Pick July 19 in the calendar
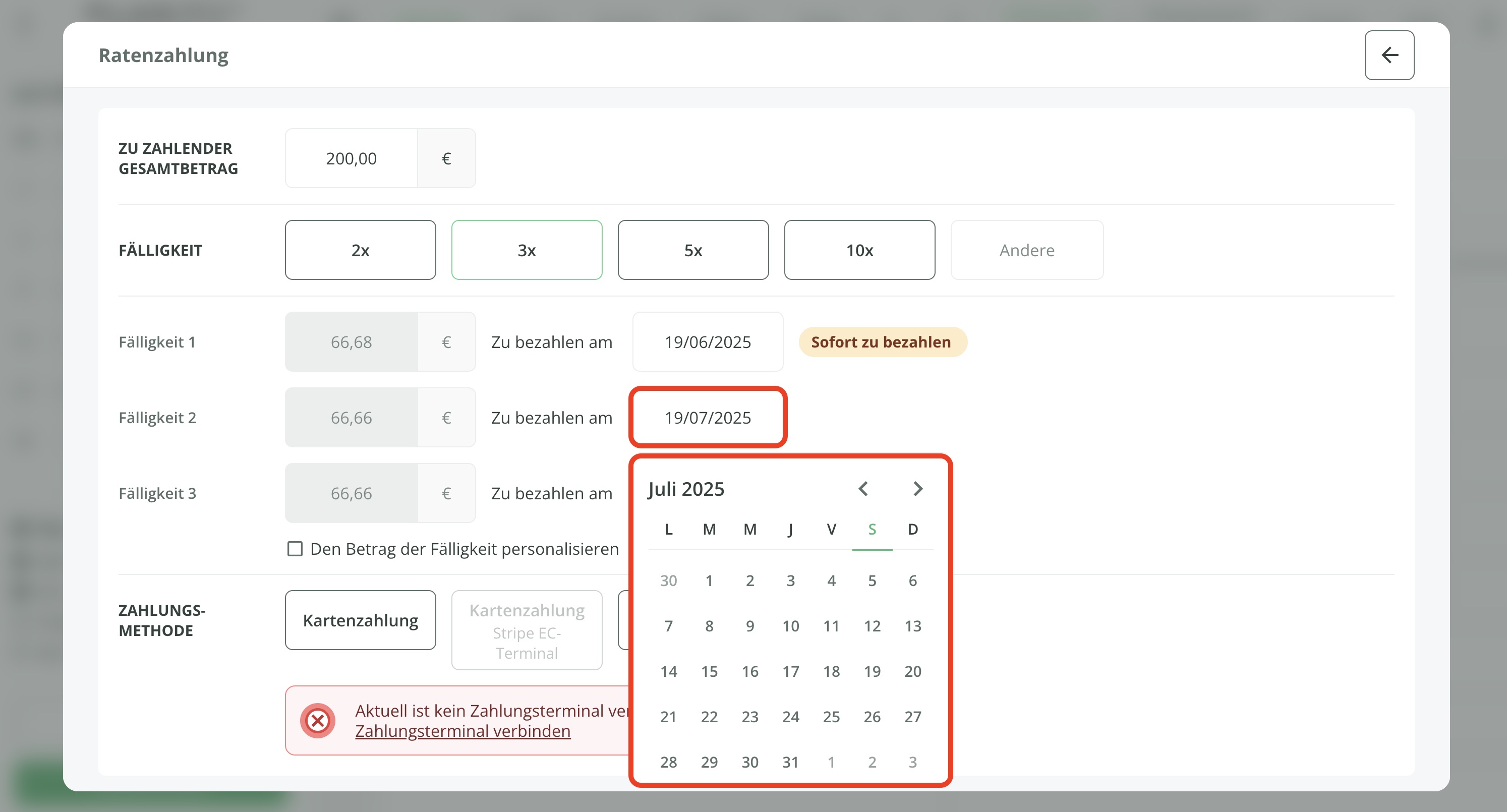Viewport: 1507px width, 812px height. tap(872, 672)
